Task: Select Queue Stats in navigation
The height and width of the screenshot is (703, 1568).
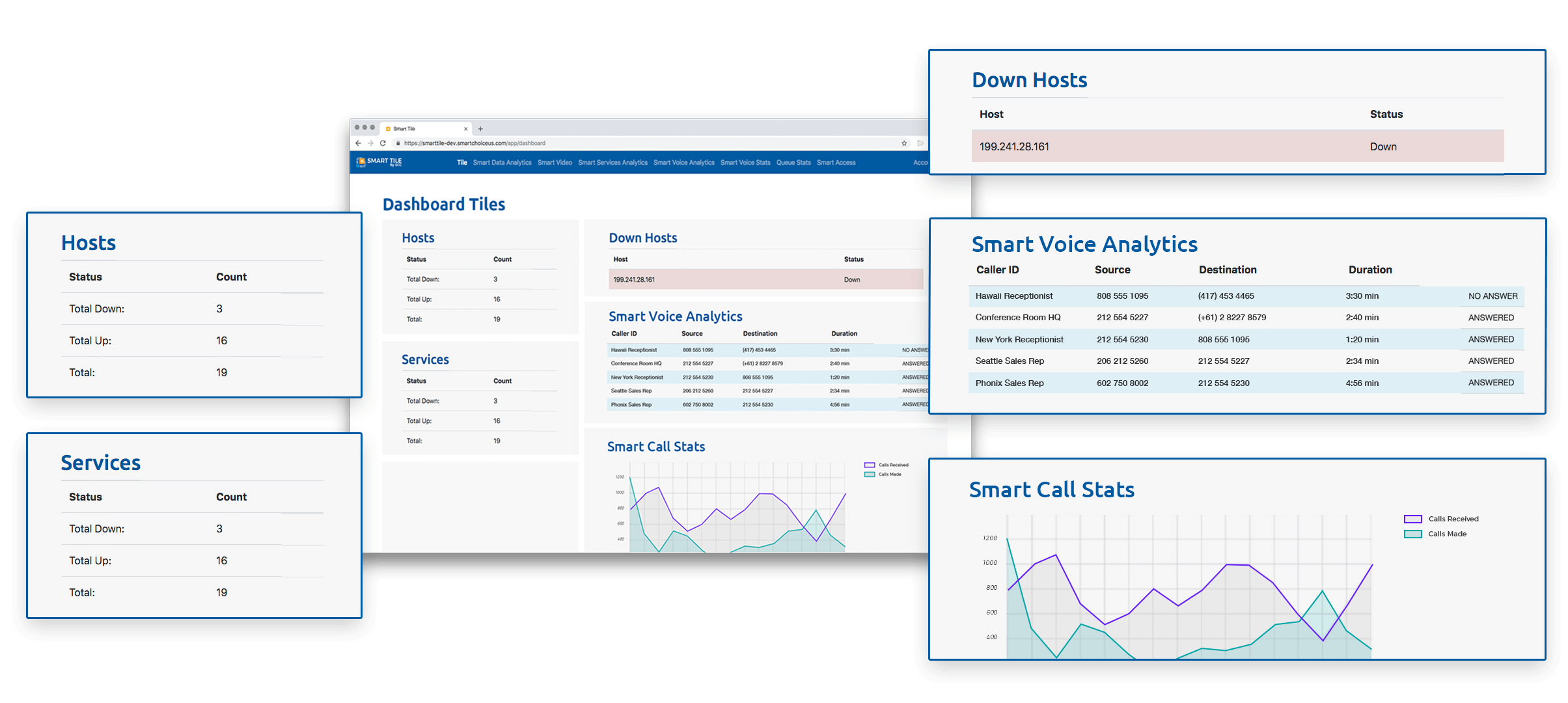Action: (793, 163)
